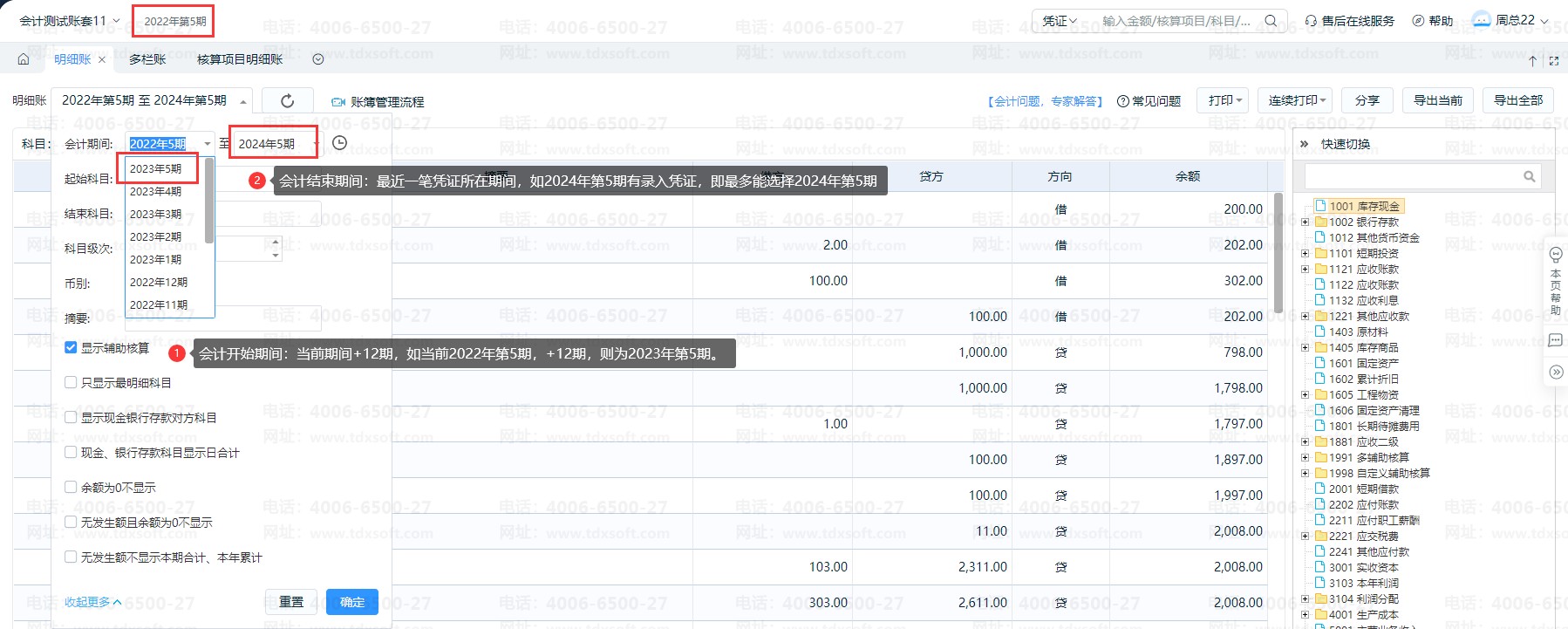Click the refresh button beside the period selector
Viewport: 1568px width, 629px height.
[x=288, y=101]
